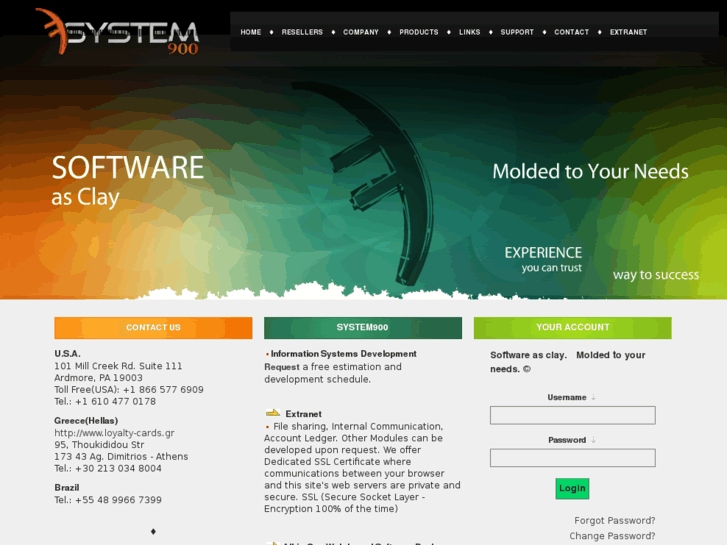Click the 'Toll Free(USA): +1 866 577 6909' line
The width and height of the screenshot is (727, 545).
(129, 390)
